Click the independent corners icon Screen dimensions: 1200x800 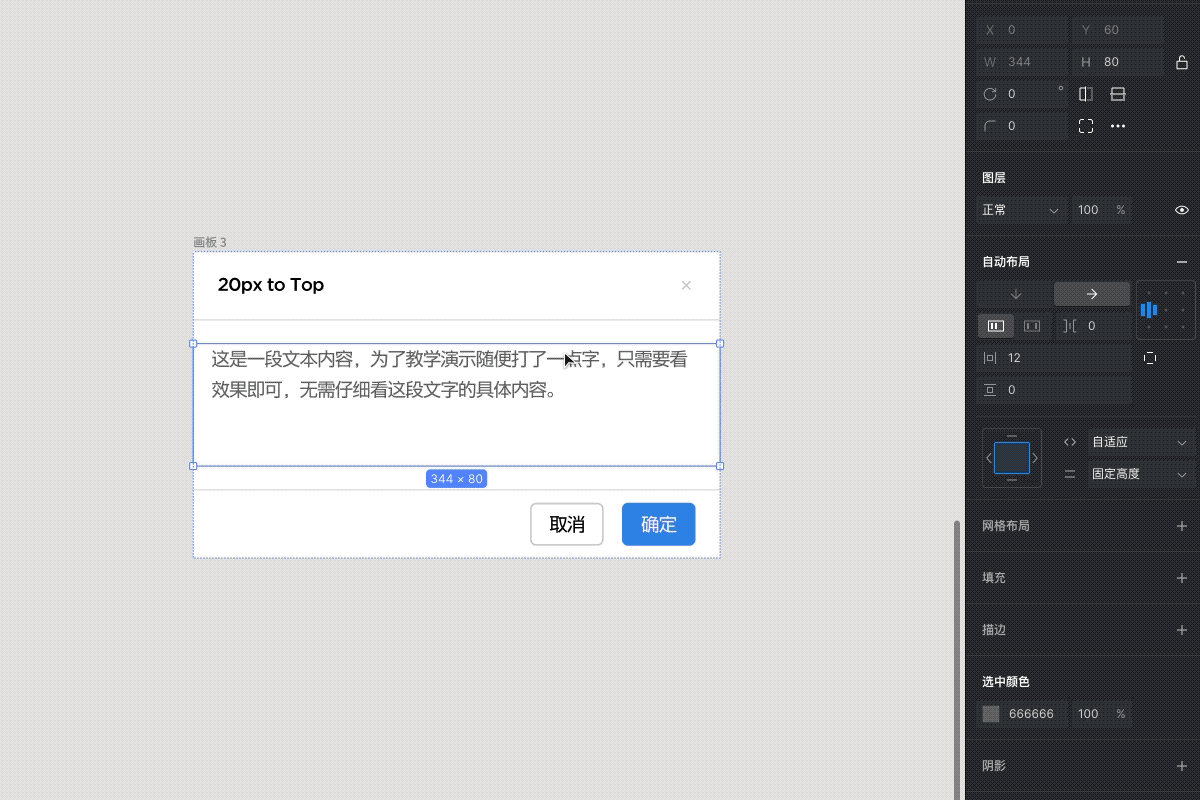coord(1086,126)
